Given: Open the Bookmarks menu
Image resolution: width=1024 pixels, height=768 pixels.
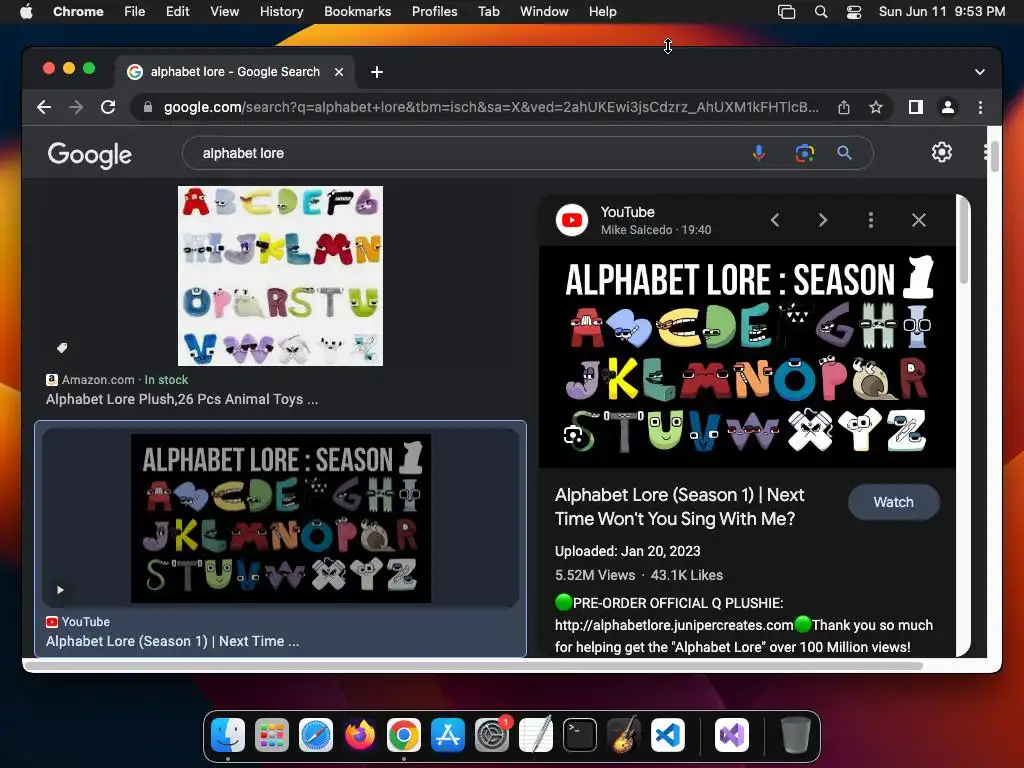Looking at the screenshot, I should (357, 11).
